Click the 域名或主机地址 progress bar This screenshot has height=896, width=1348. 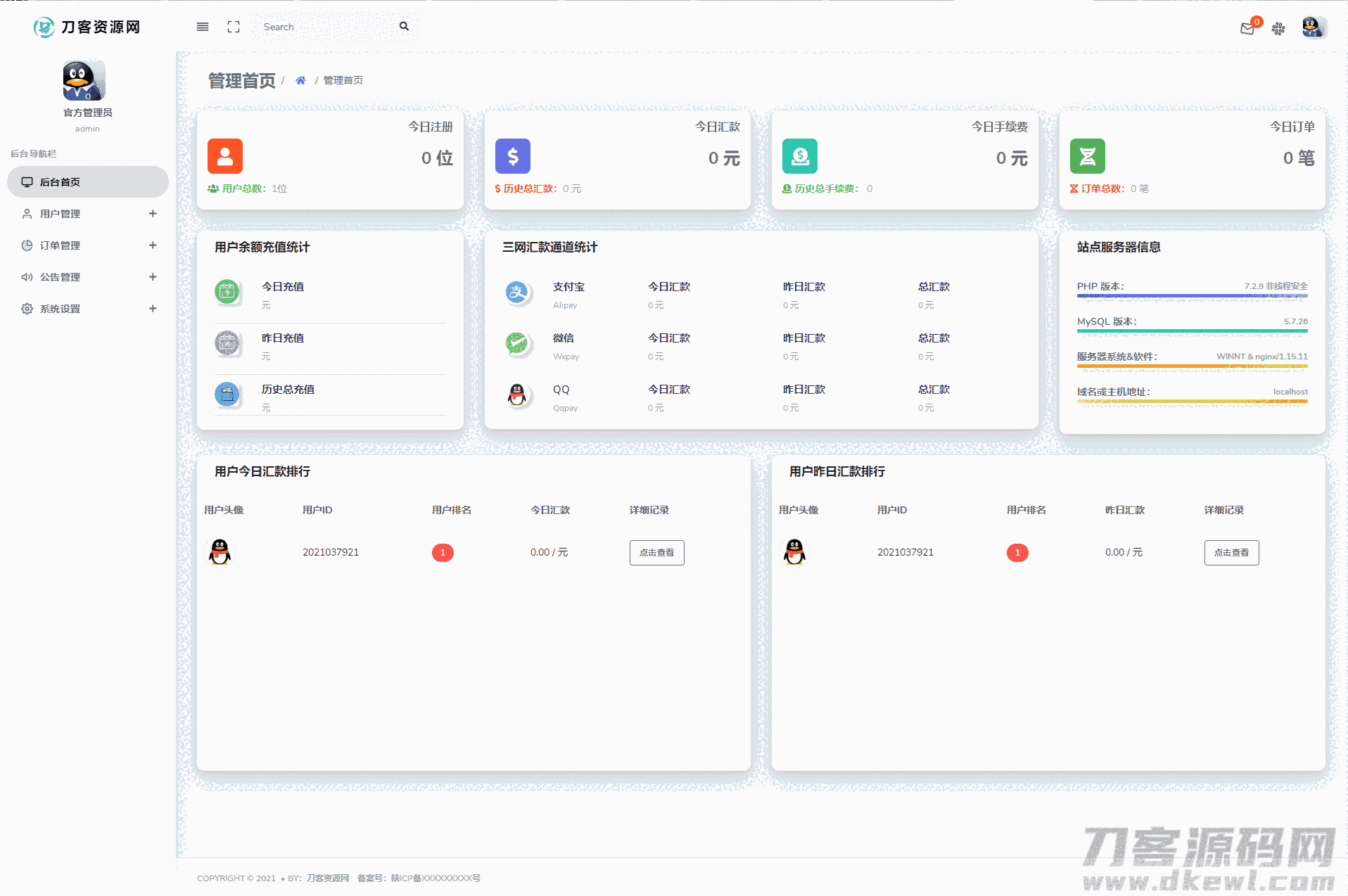[1192, 402]
